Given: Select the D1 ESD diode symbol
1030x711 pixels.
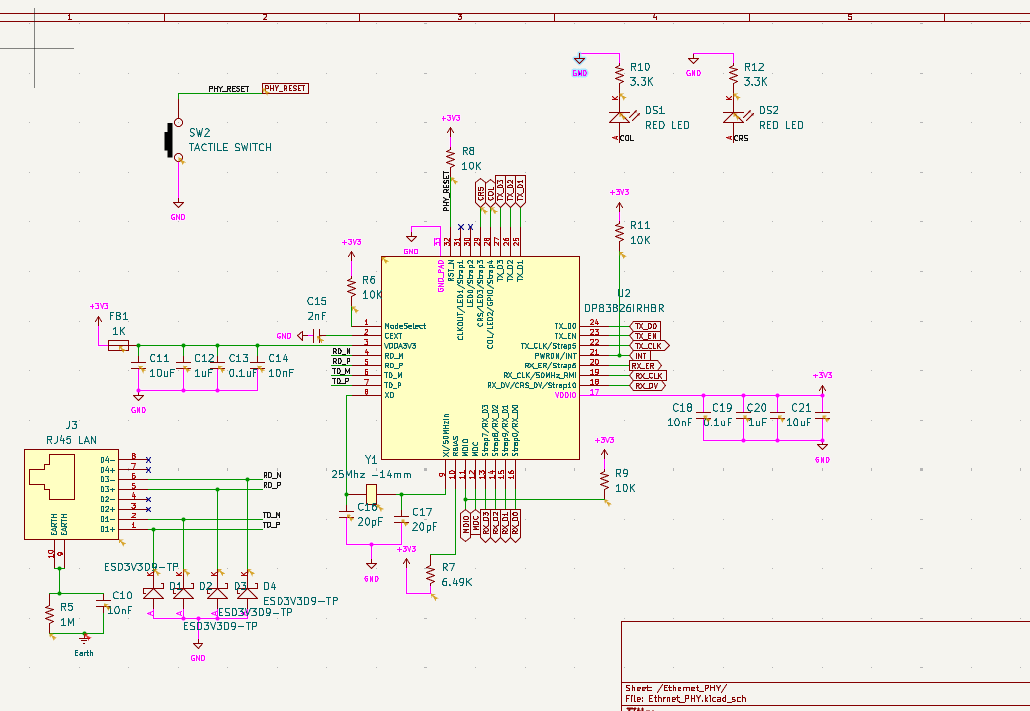Looking at the screenshot, I should pos(154,593).
